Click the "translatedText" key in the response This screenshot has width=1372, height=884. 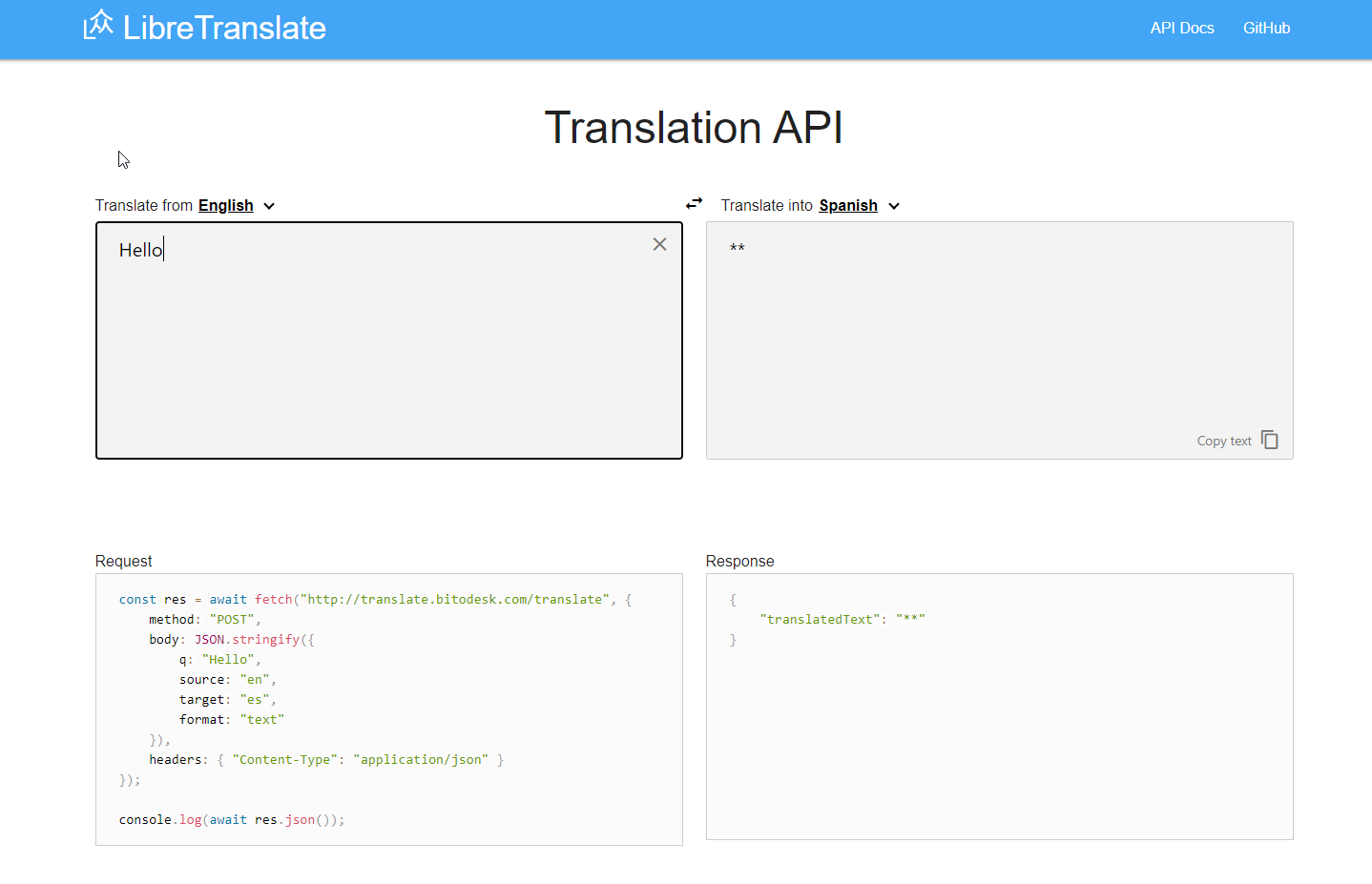pyautogui.click(x=820, y=620)
